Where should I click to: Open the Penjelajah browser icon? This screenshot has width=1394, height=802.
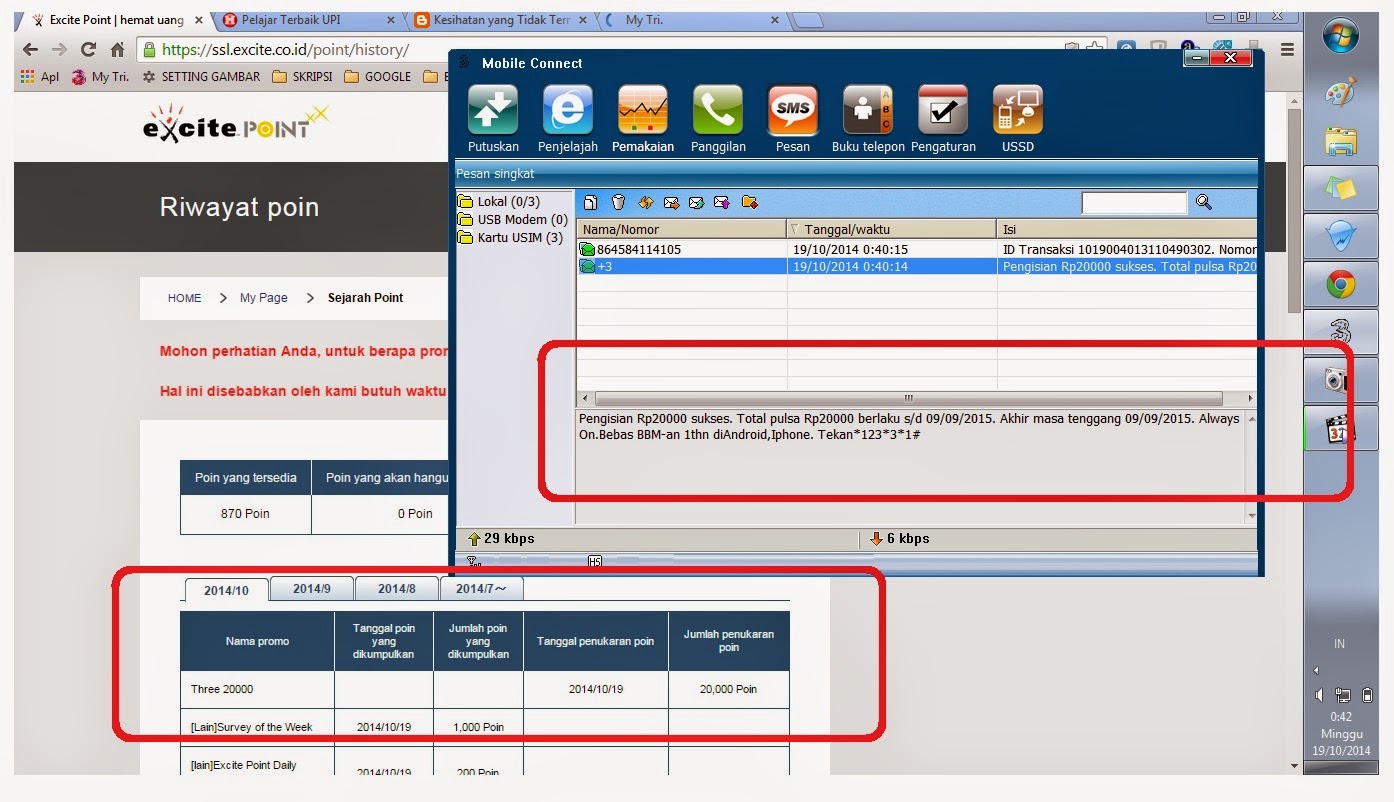[x=568, y=110]
